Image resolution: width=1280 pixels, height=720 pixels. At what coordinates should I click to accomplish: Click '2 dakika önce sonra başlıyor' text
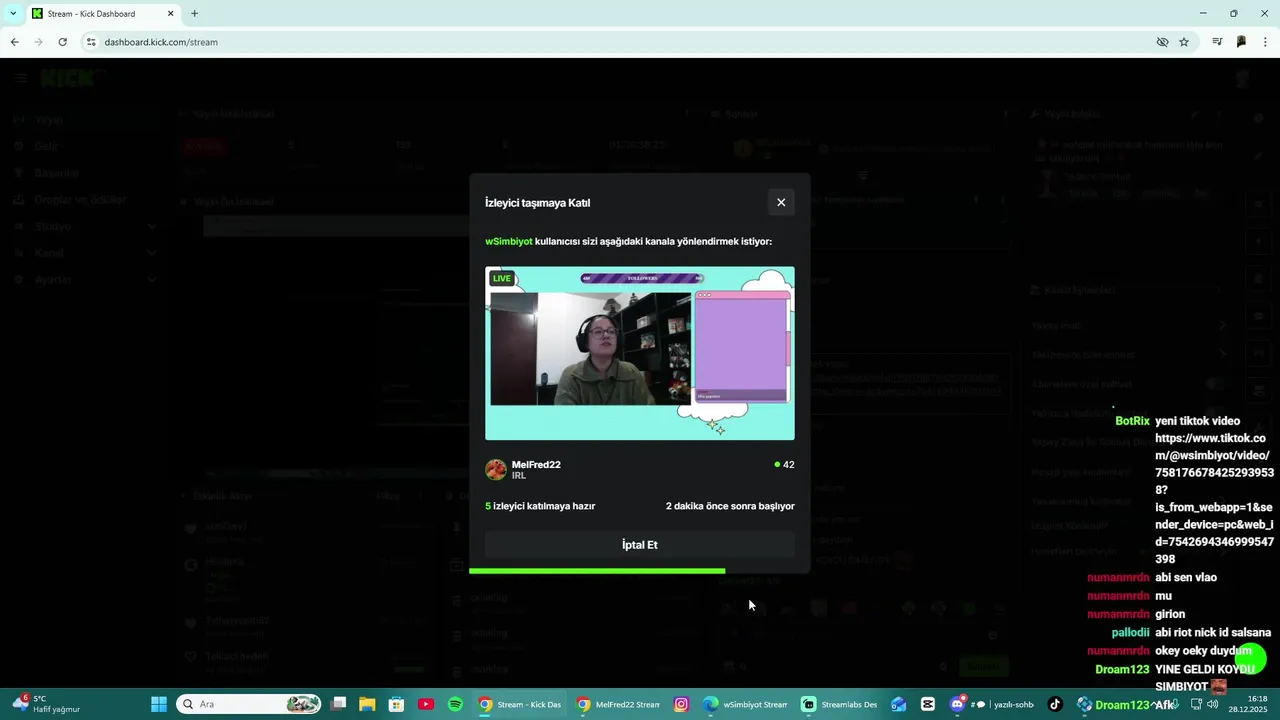[x=730, y=506]
